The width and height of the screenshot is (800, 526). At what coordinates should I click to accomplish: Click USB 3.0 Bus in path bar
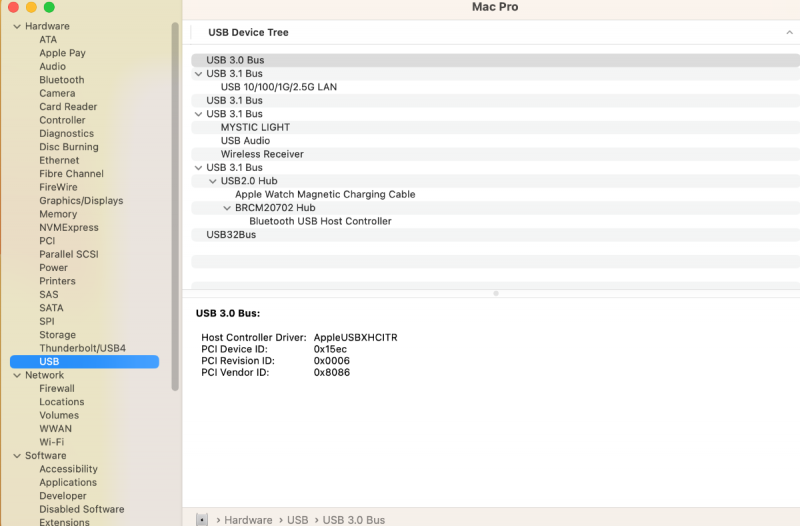tap(354, 520)
